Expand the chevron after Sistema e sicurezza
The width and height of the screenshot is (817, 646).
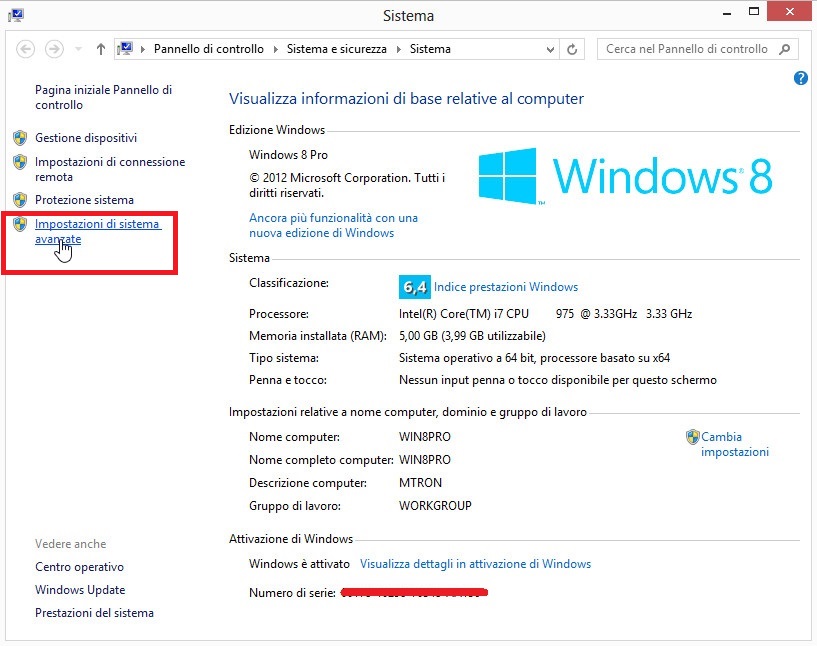(x=399, y=49)
